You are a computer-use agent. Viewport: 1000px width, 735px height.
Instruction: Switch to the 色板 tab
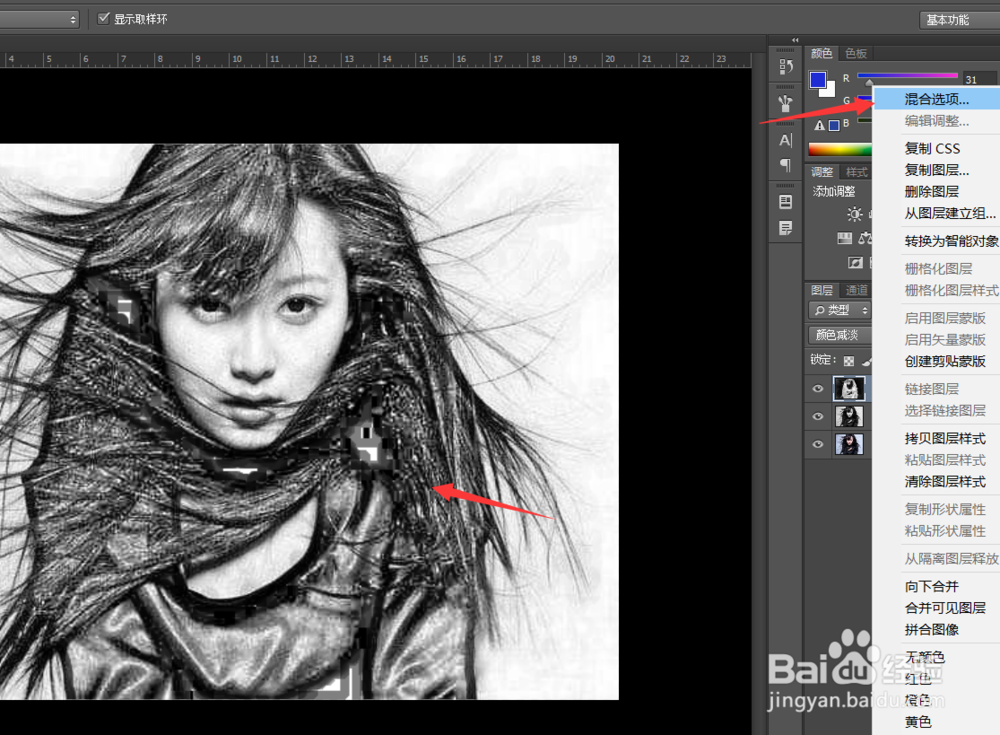coord(856,54)
